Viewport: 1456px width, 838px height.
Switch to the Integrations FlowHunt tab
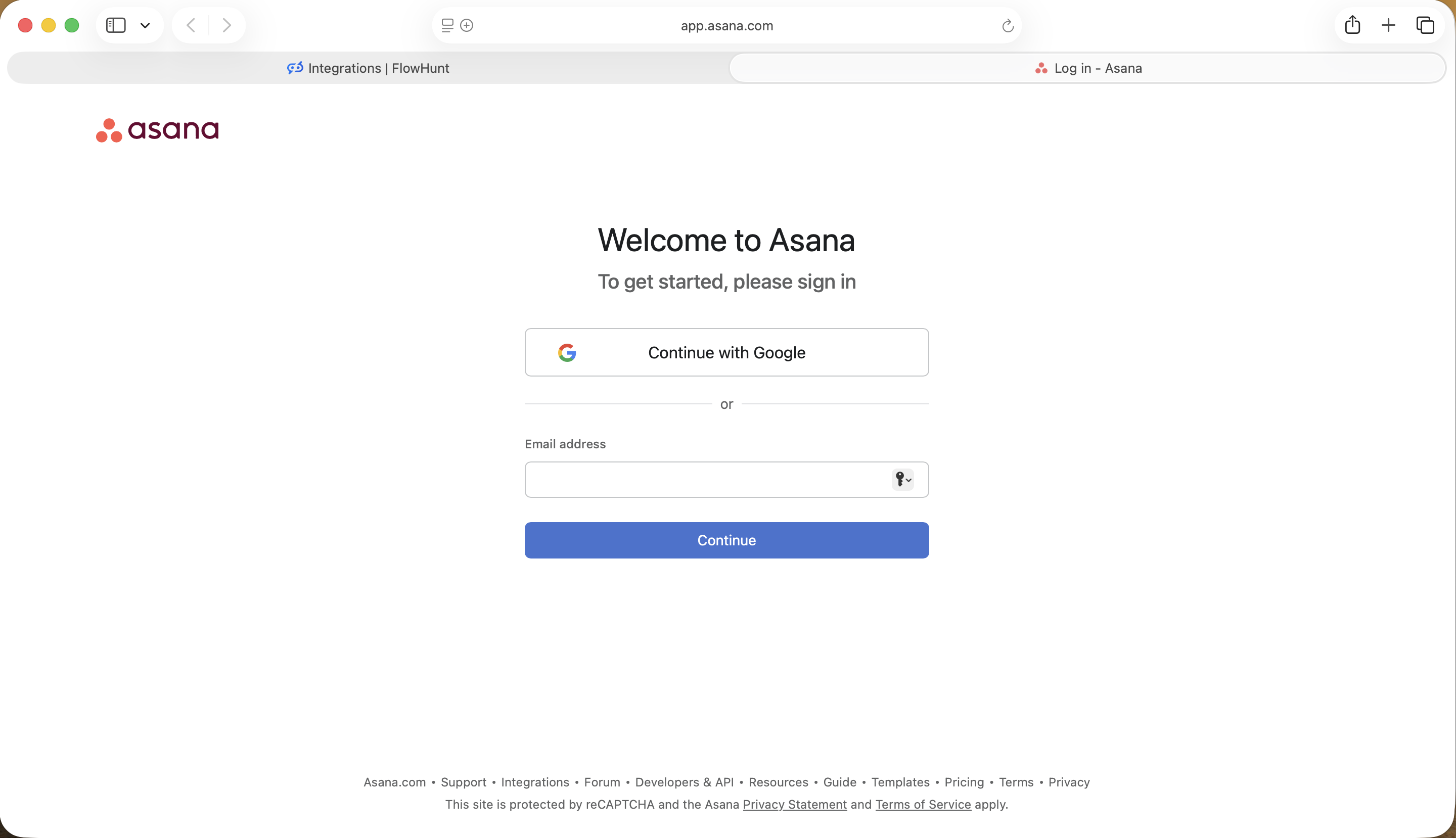[x=369, y=67]
